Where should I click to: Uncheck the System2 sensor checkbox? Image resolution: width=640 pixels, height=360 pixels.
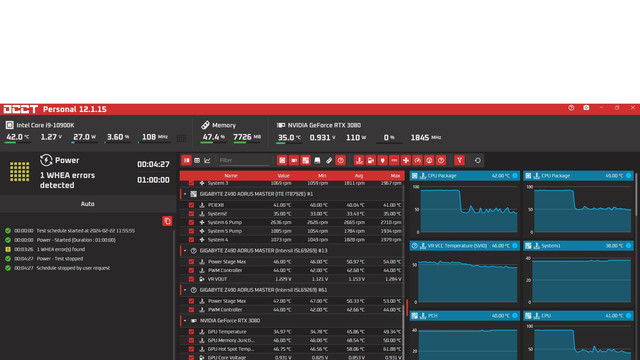tap(191, 213)
